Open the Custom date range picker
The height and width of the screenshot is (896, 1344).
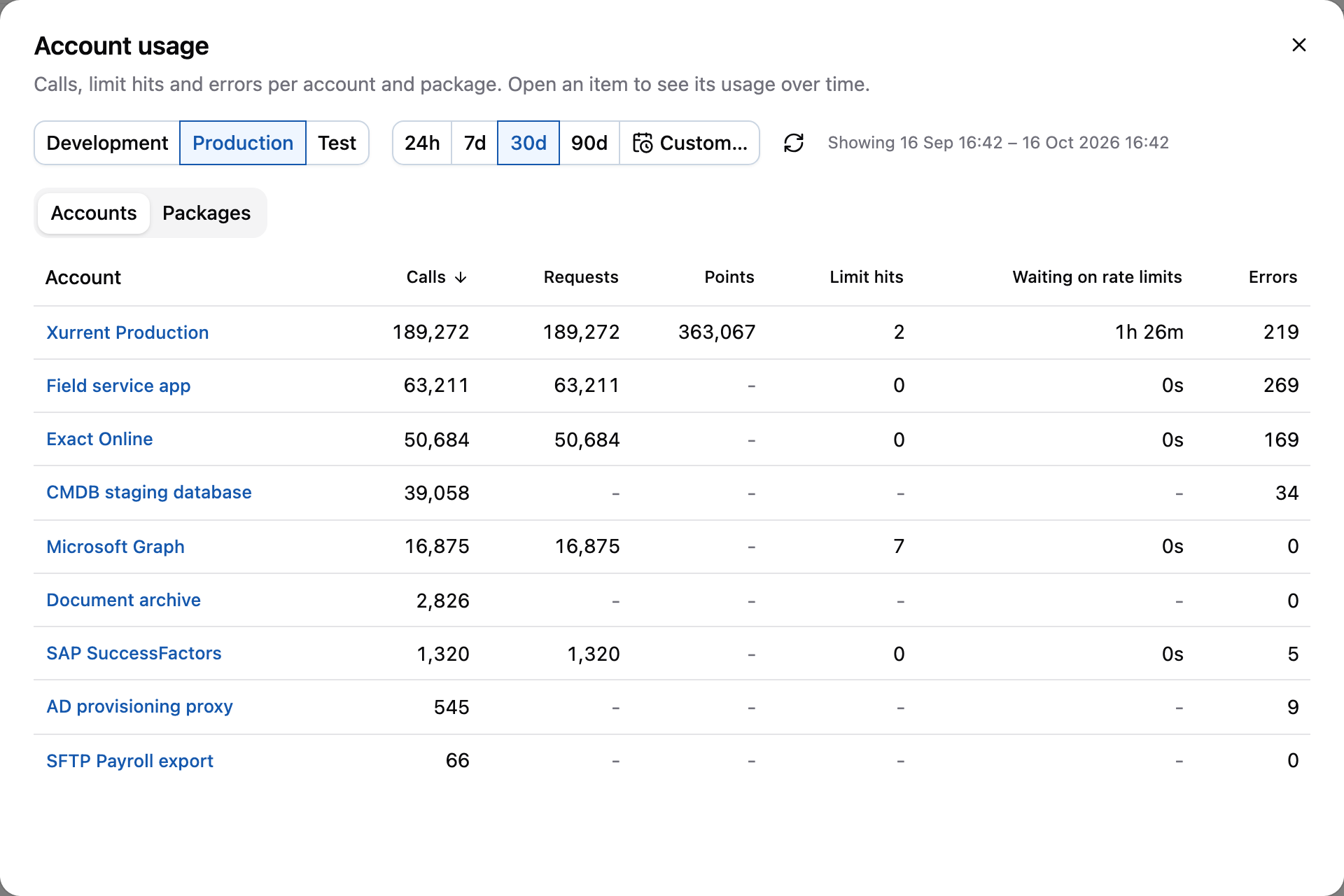(x=689, y=143)
